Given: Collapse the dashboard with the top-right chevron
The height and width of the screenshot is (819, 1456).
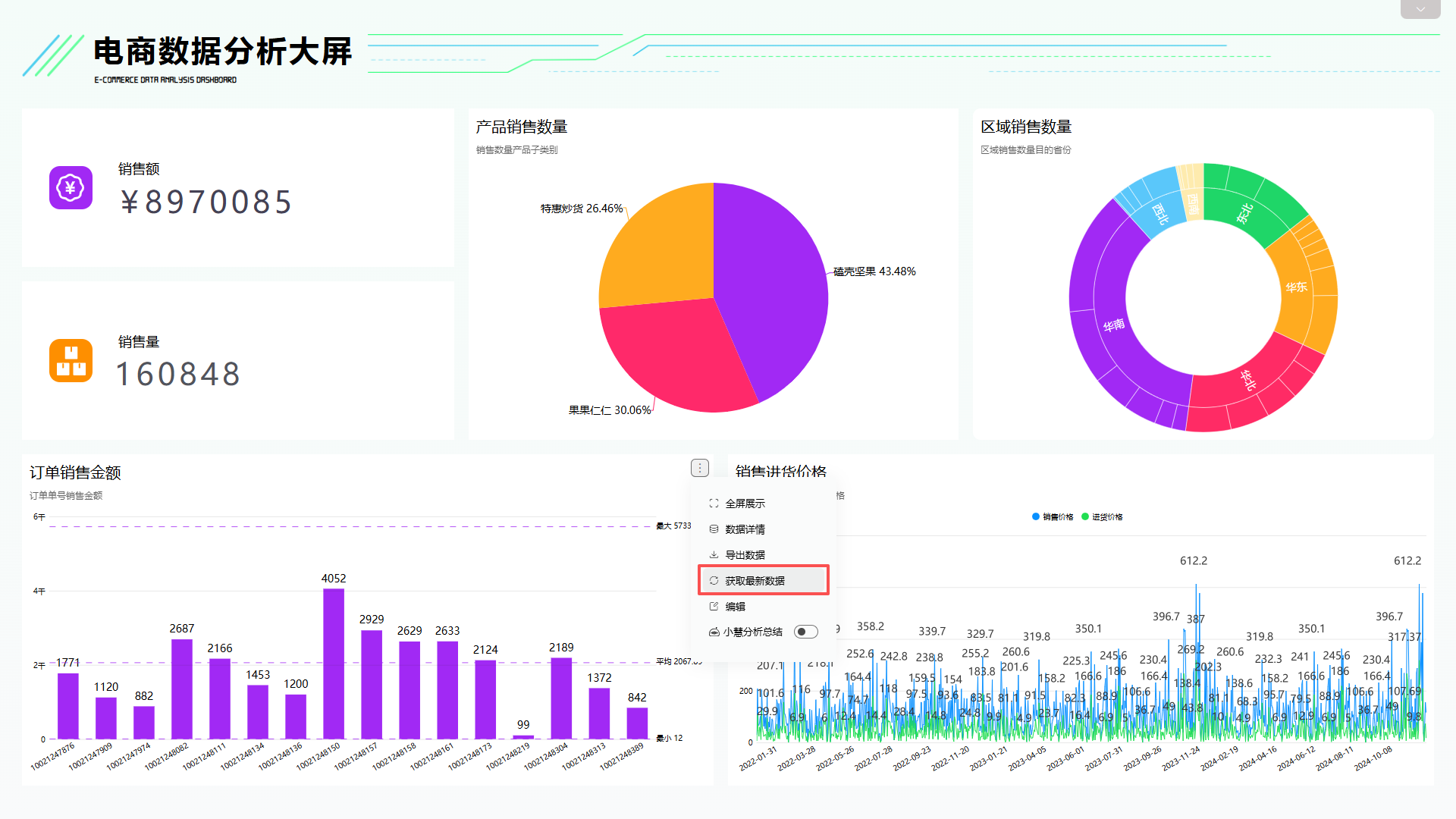Looking at the screenshot, I should pyautogui.click(x=1420, y=9).
